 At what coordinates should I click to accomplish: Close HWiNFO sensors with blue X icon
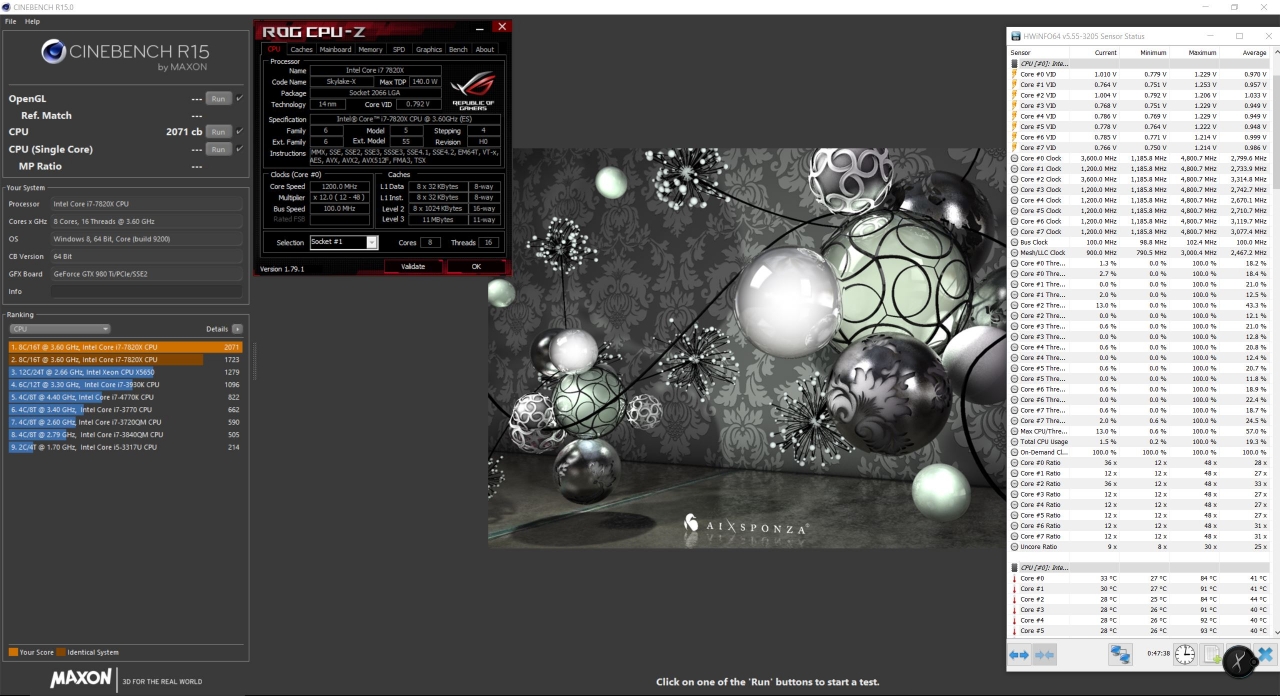(x=1265, y=655)
